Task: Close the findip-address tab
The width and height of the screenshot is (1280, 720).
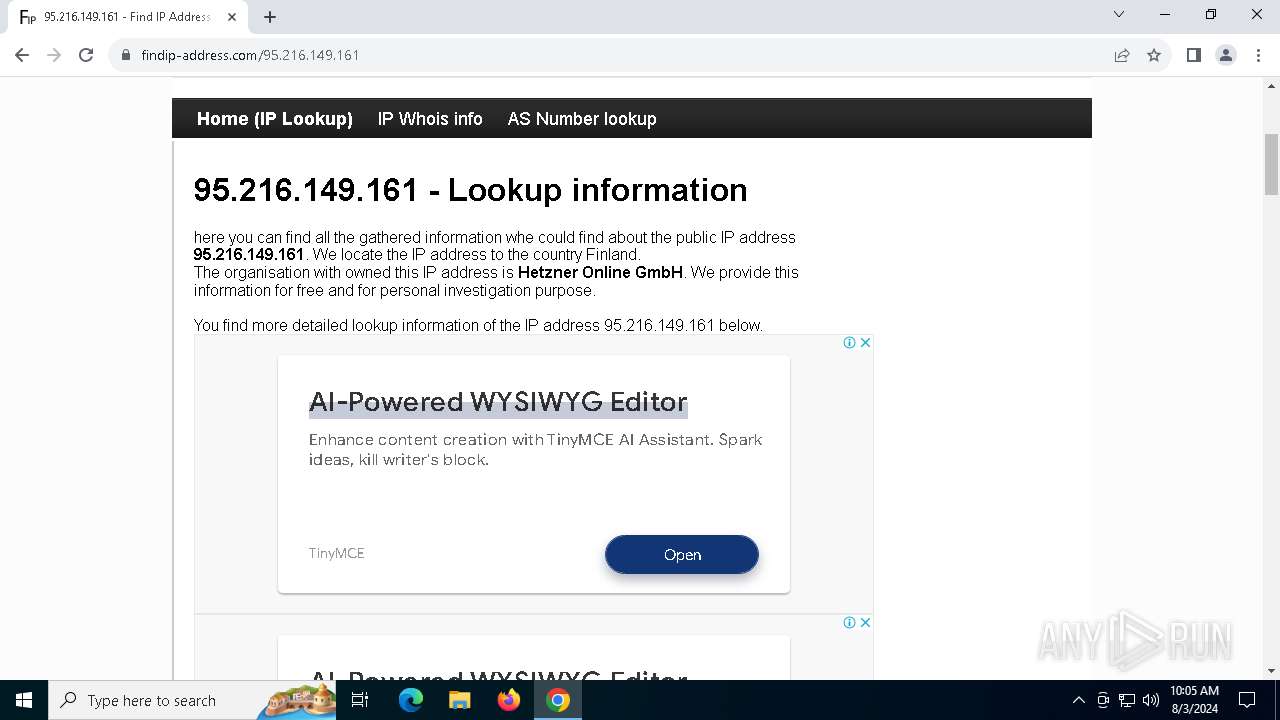Action: pos(232,17)
